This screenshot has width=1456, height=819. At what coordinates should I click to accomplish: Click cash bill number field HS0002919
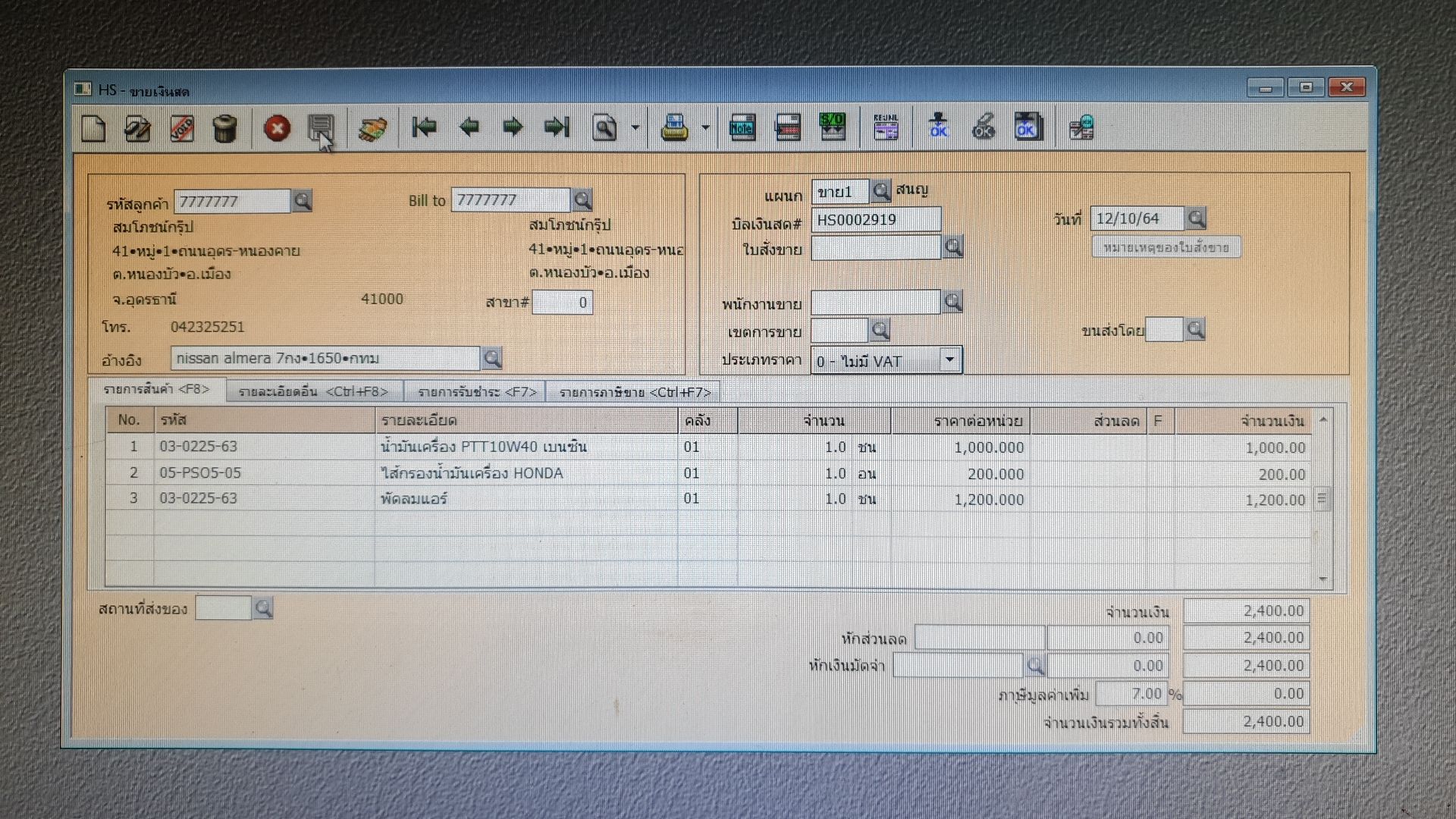click(876, 219)
